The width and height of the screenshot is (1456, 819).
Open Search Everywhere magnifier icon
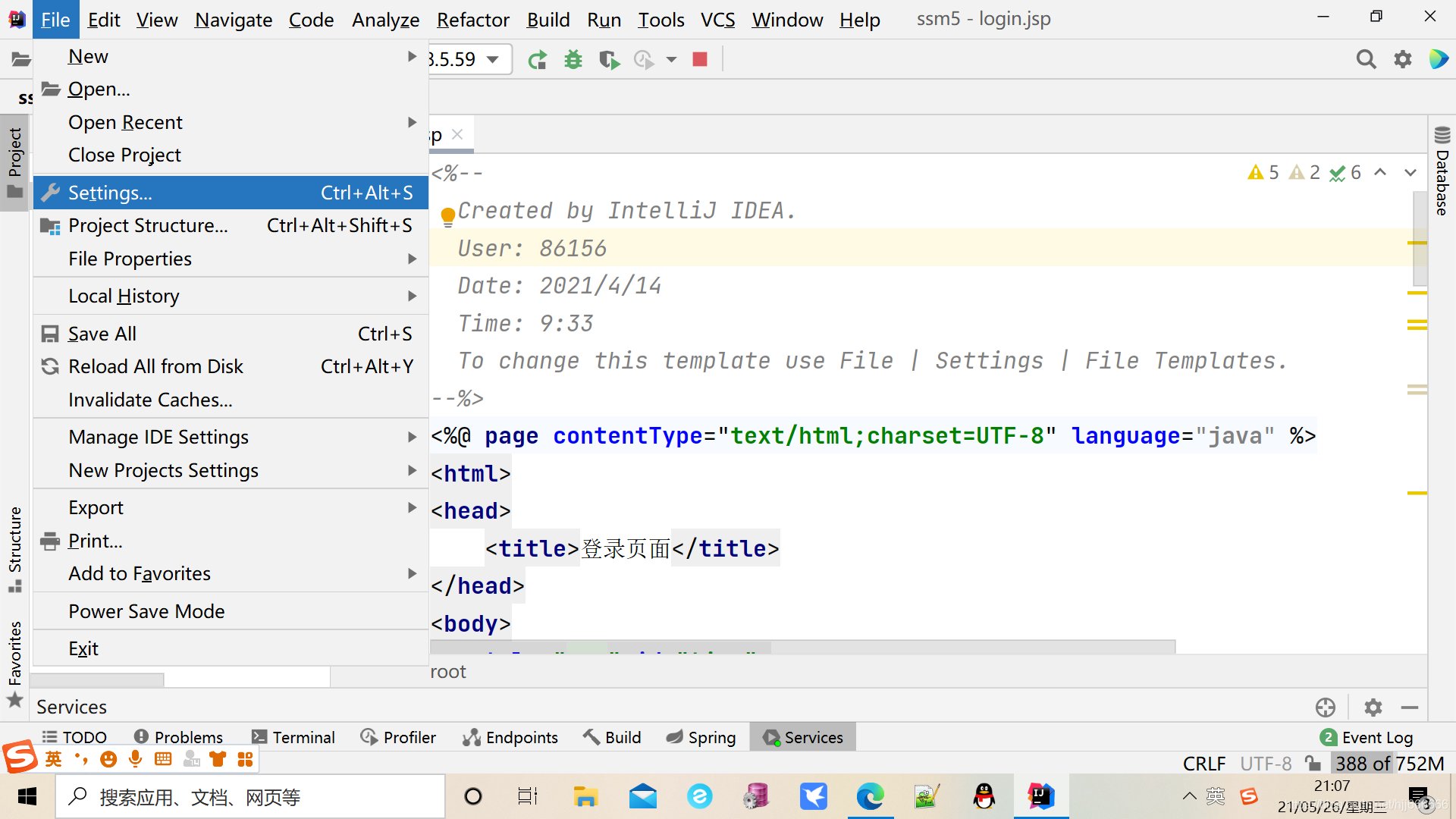(x=1366, y=60)
